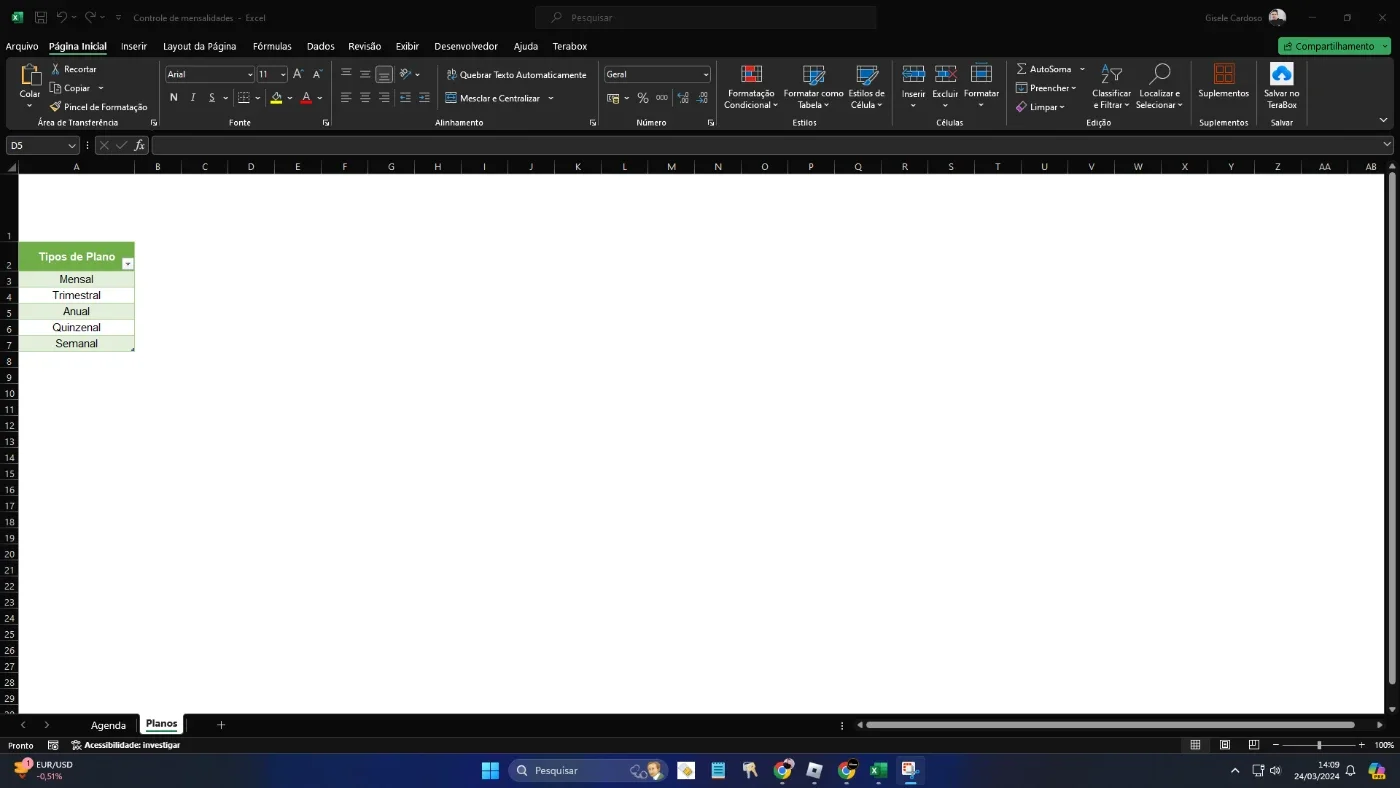Click Mesclar e Centralizar
1400x788 pixels.
(499, 98)
